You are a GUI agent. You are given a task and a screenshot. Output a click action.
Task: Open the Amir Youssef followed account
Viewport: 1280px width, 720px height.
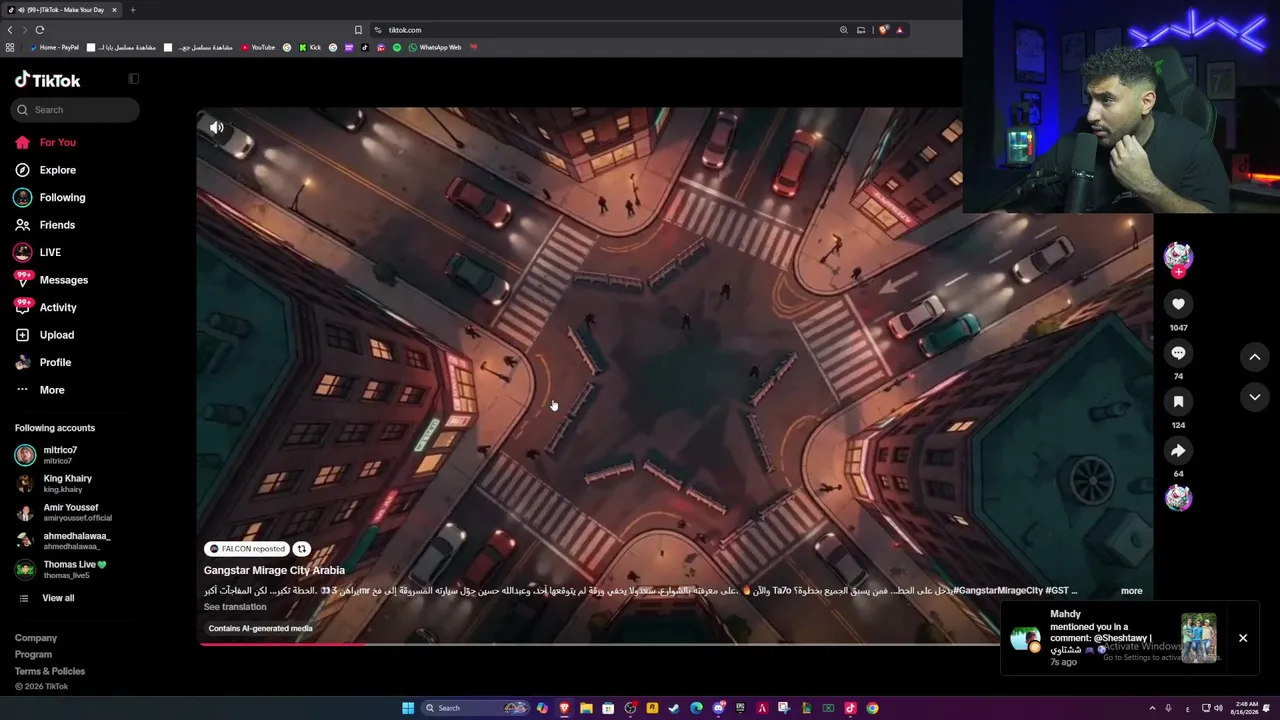coord(70,512)
